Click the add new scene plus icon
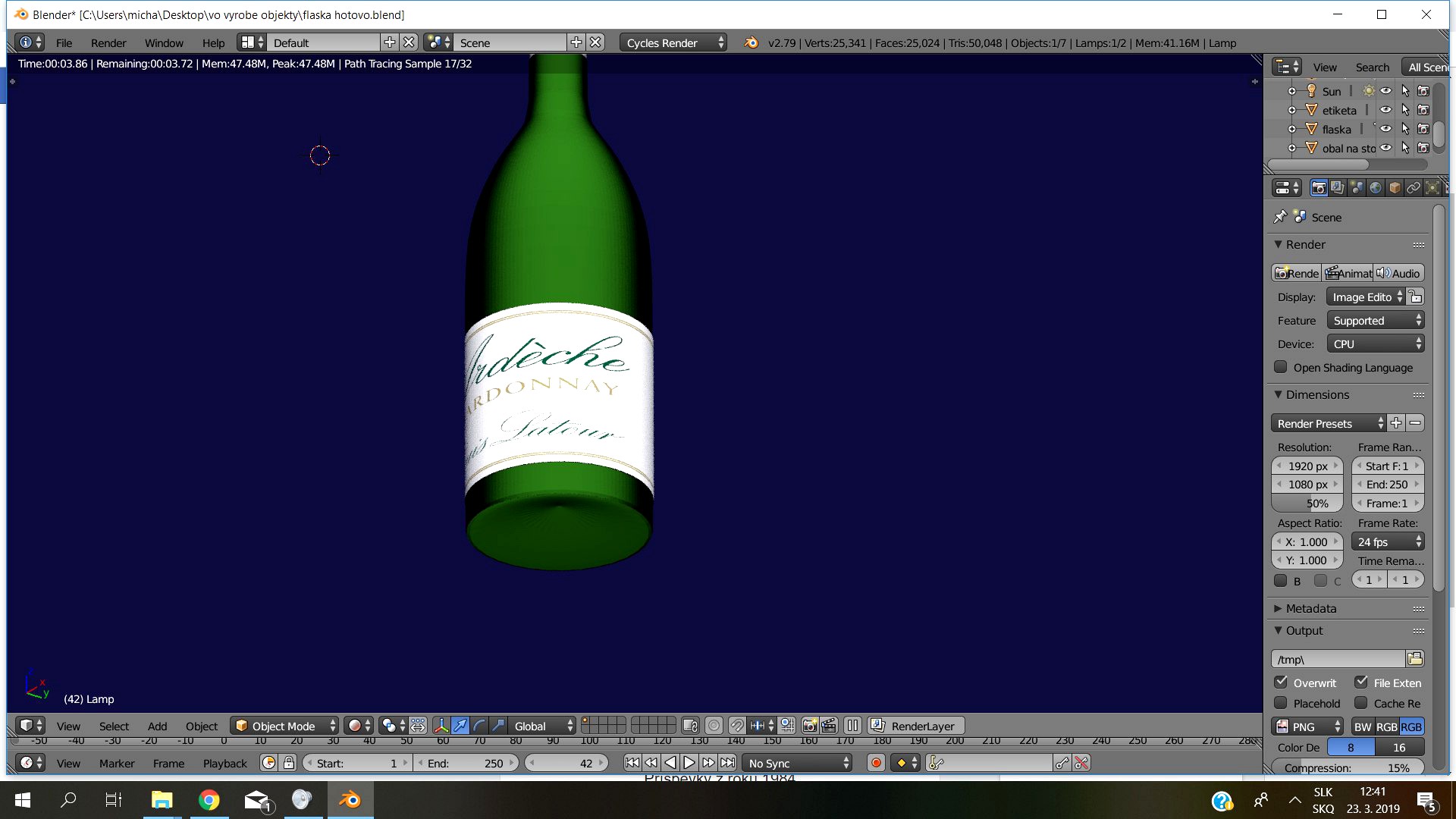1456x819 pixels. pyautogui.click(x=576, y=42)
